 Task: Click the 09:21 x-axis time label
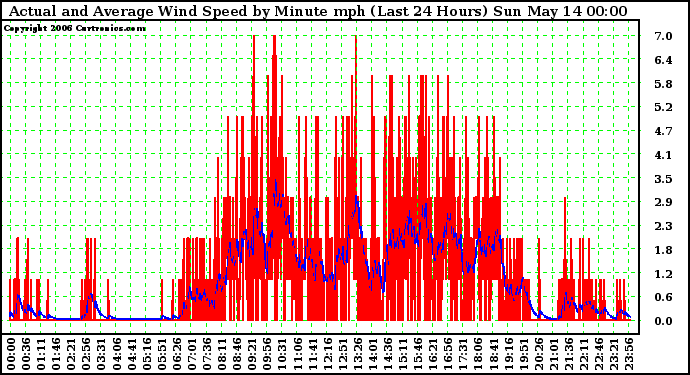[252, 354]
